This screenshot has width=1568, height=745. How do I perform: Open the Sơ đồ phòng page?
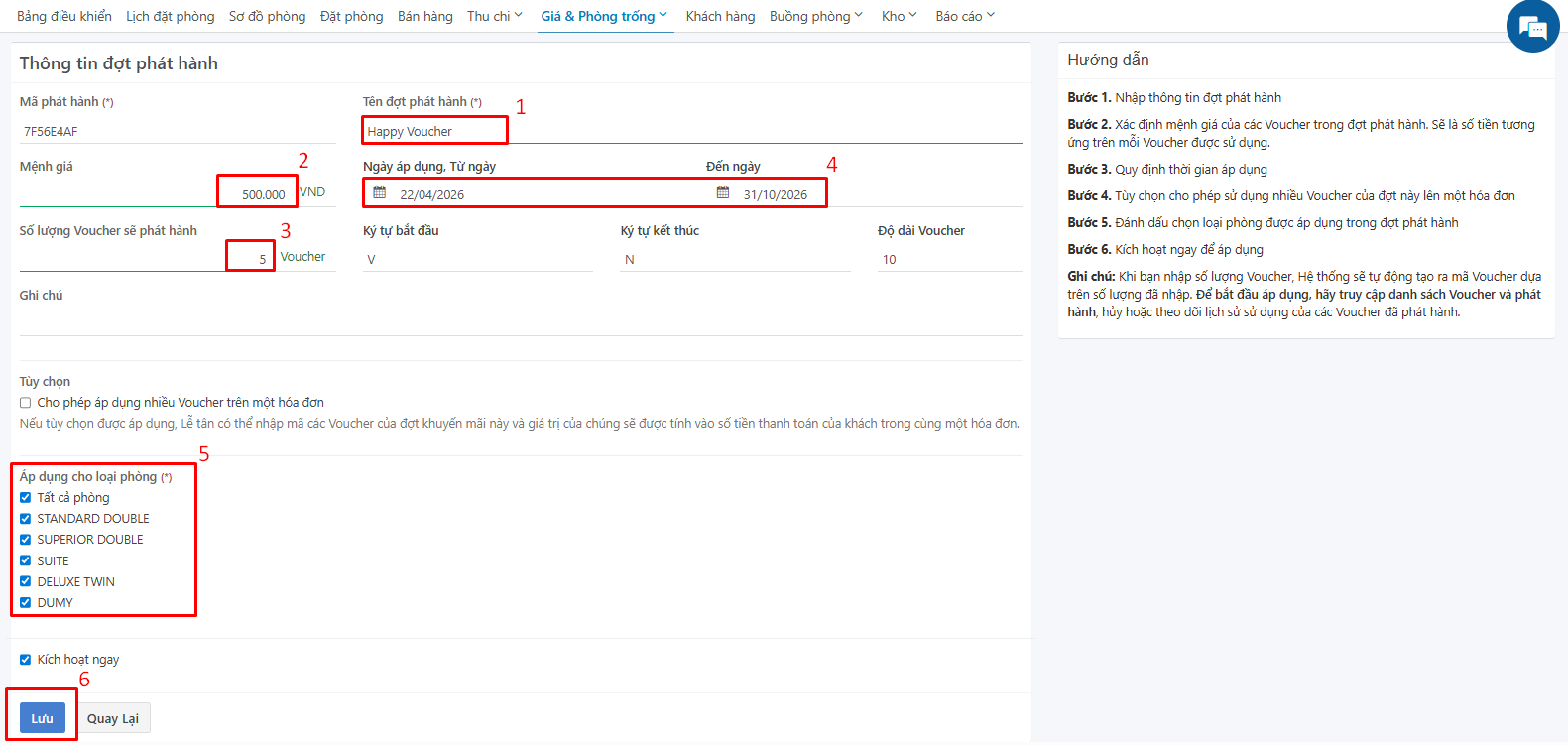click(268, 16)
